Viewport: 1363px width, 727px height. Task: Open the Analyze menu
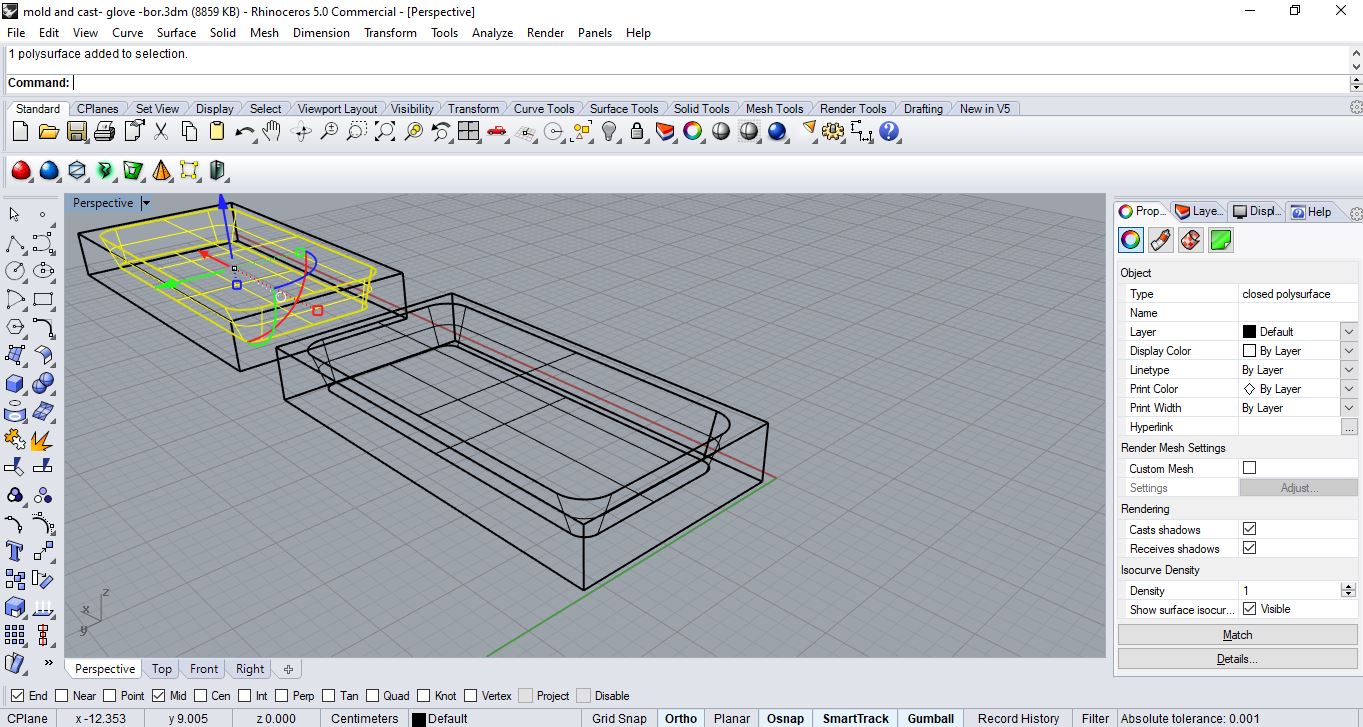(492, 33)
